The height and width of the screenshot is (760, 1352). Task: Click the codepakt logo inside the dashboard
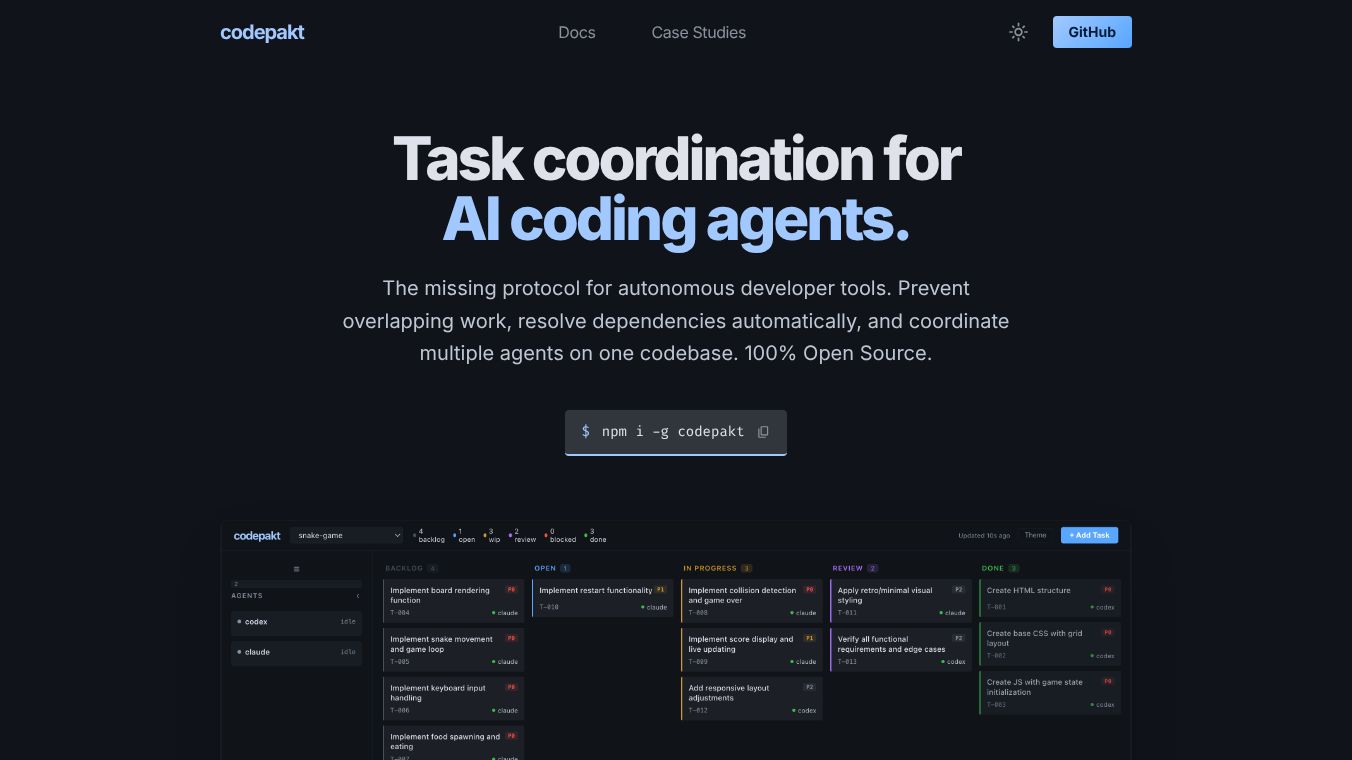pos(257,535)
